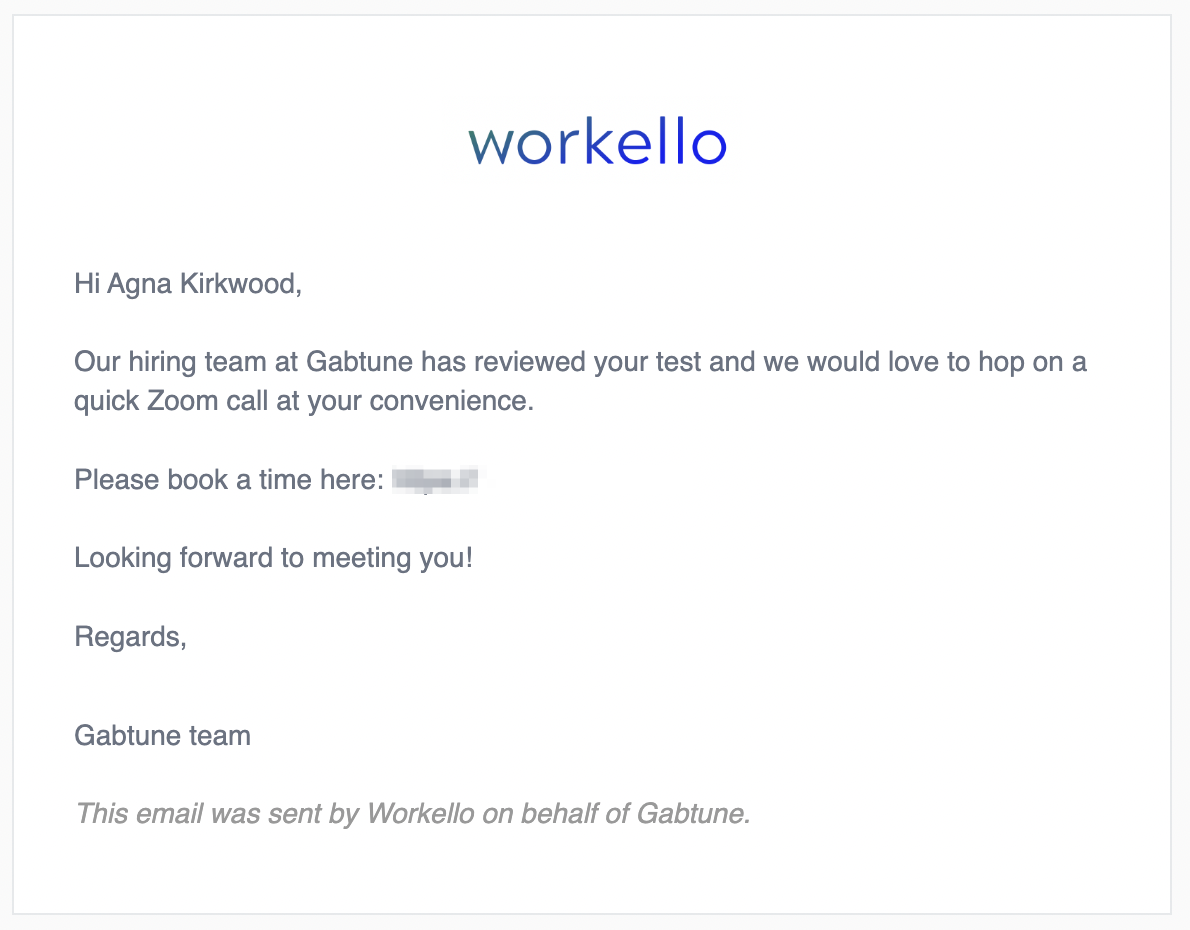
Task: Click the 'Gabtune team' signature
Action: pyautogui.click(x=162, y=736)
